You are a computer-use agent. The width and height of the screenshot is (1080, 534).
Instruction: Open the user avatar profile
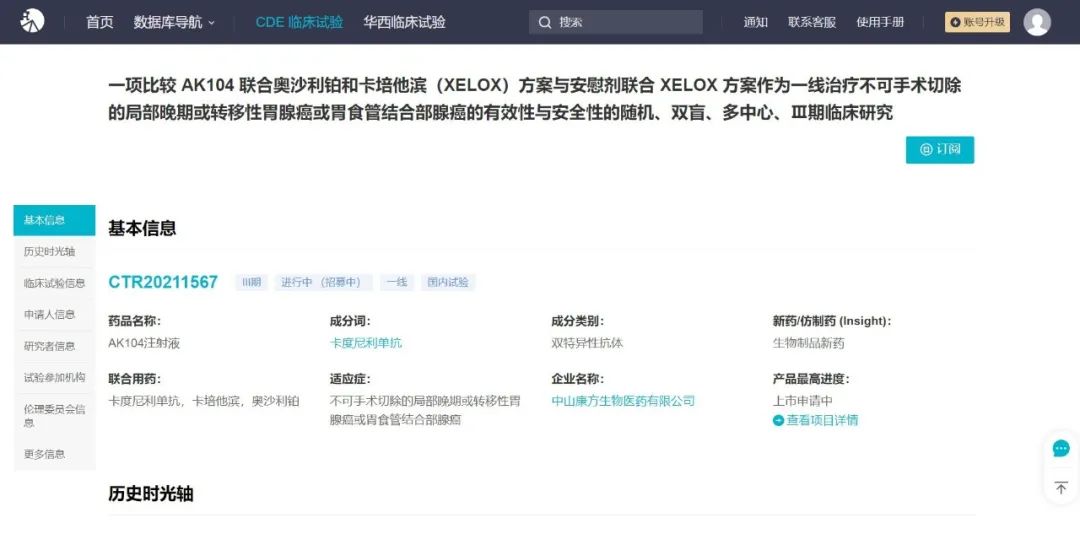coord(1037,22)
